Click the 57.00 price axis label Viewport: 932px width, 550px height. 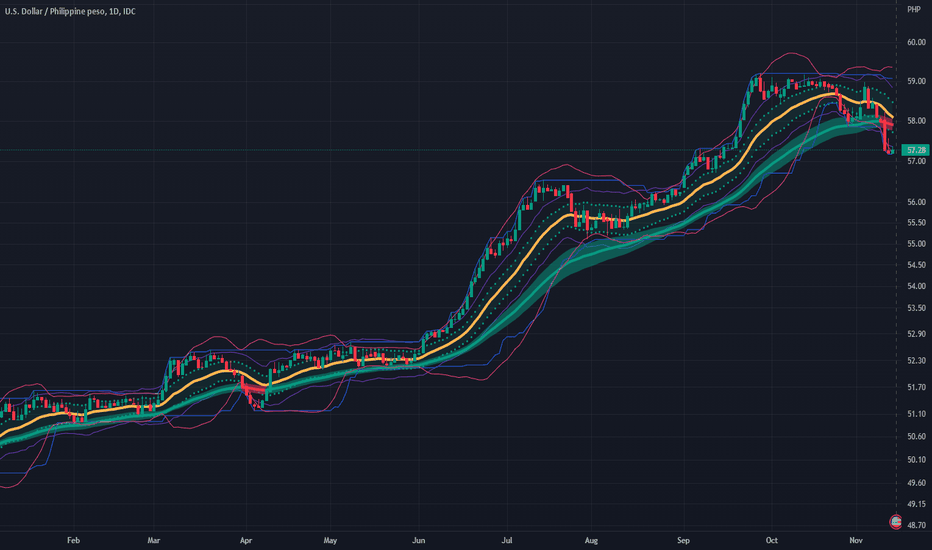point(916,161)
